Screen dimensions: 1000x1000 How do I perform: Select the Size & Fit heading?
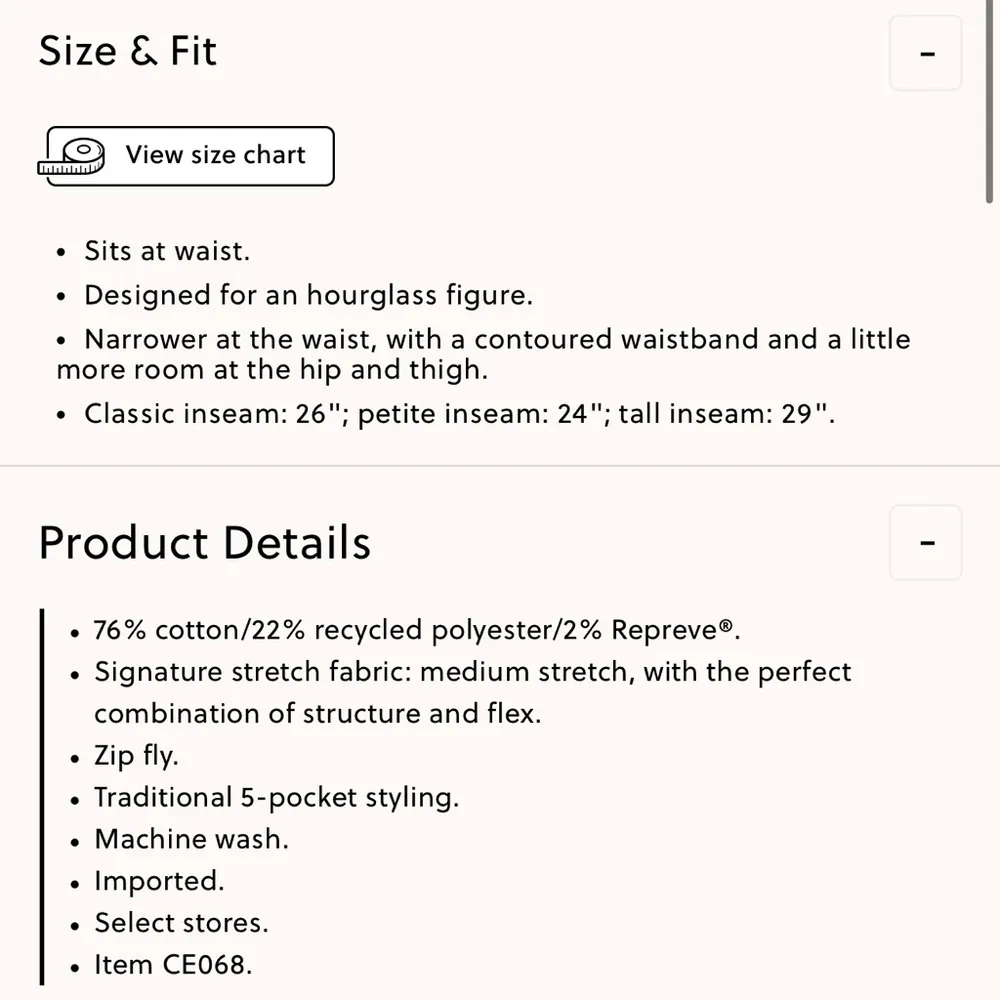127,50
